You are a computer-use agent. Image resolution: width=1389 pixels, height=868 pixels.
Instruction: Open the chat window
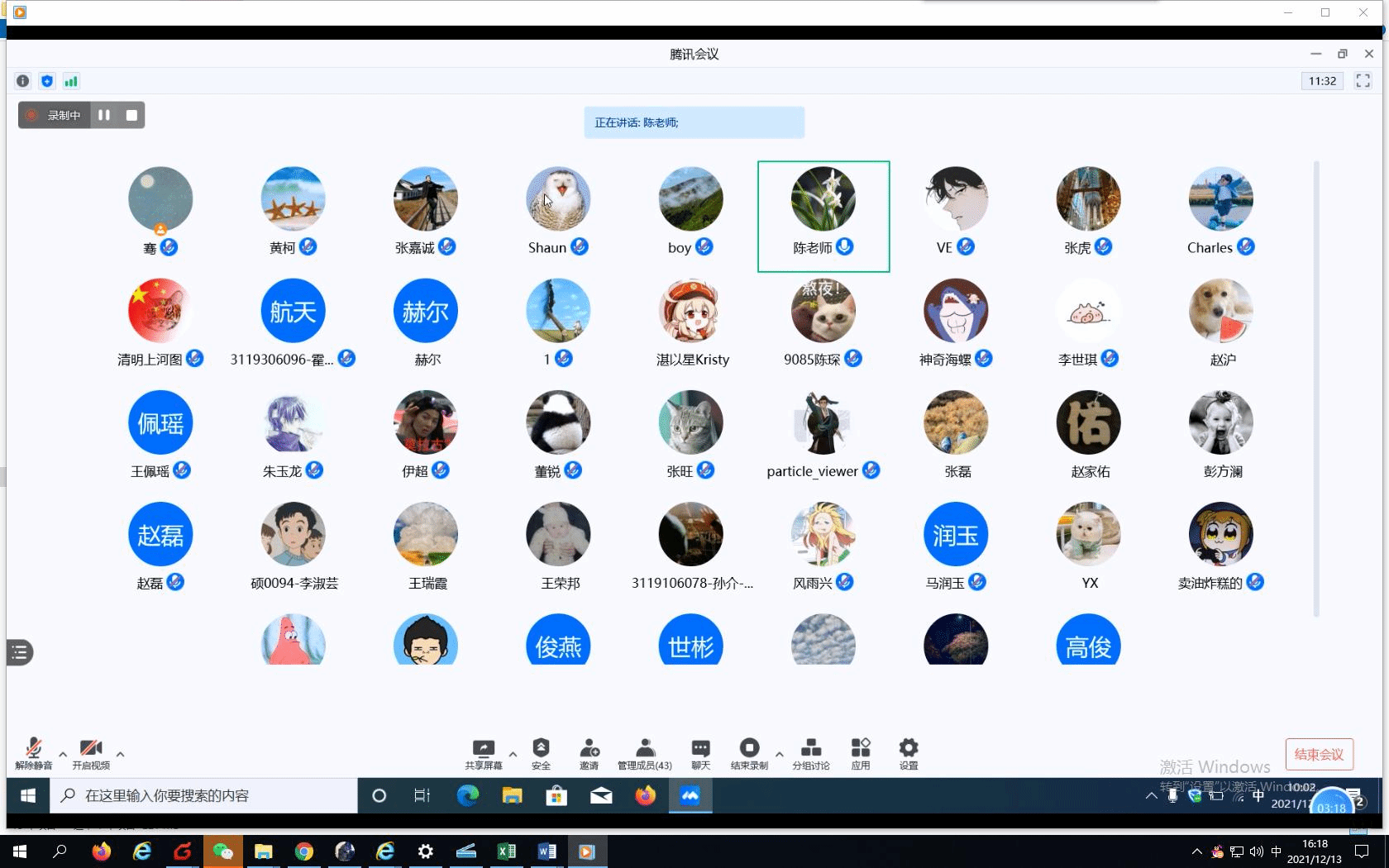700,752
